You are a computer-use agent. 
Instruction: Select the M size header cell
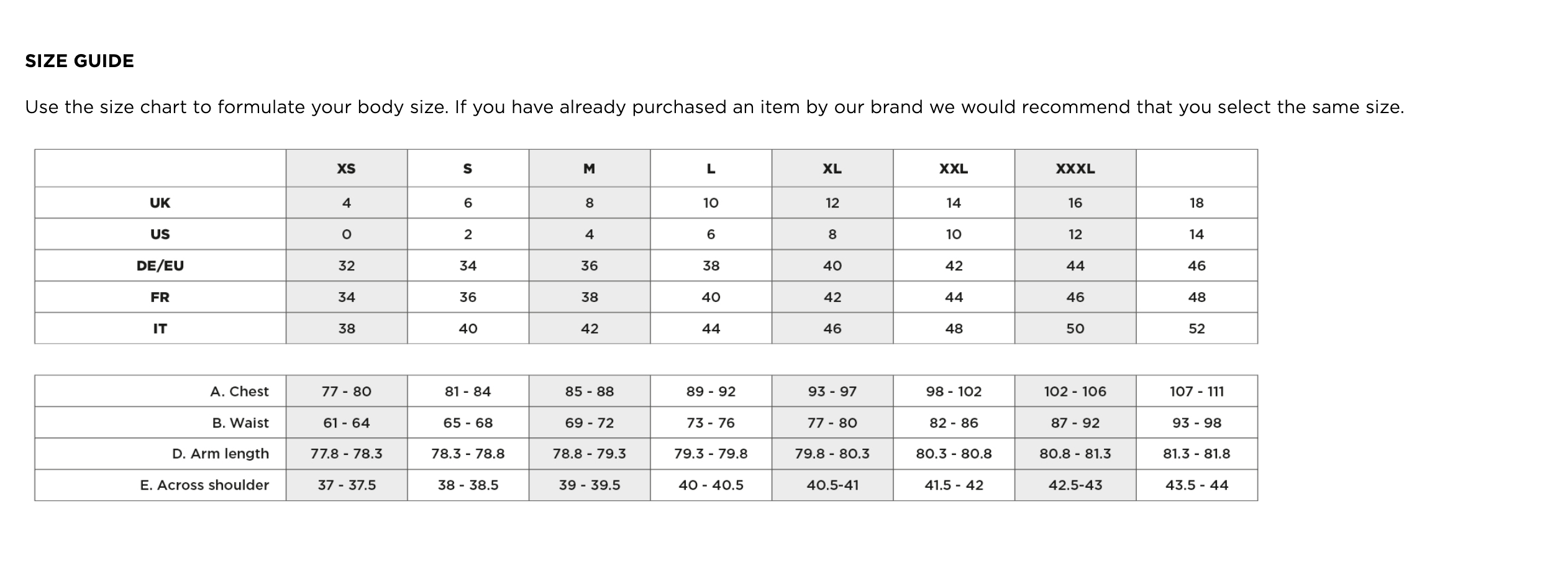589,168
